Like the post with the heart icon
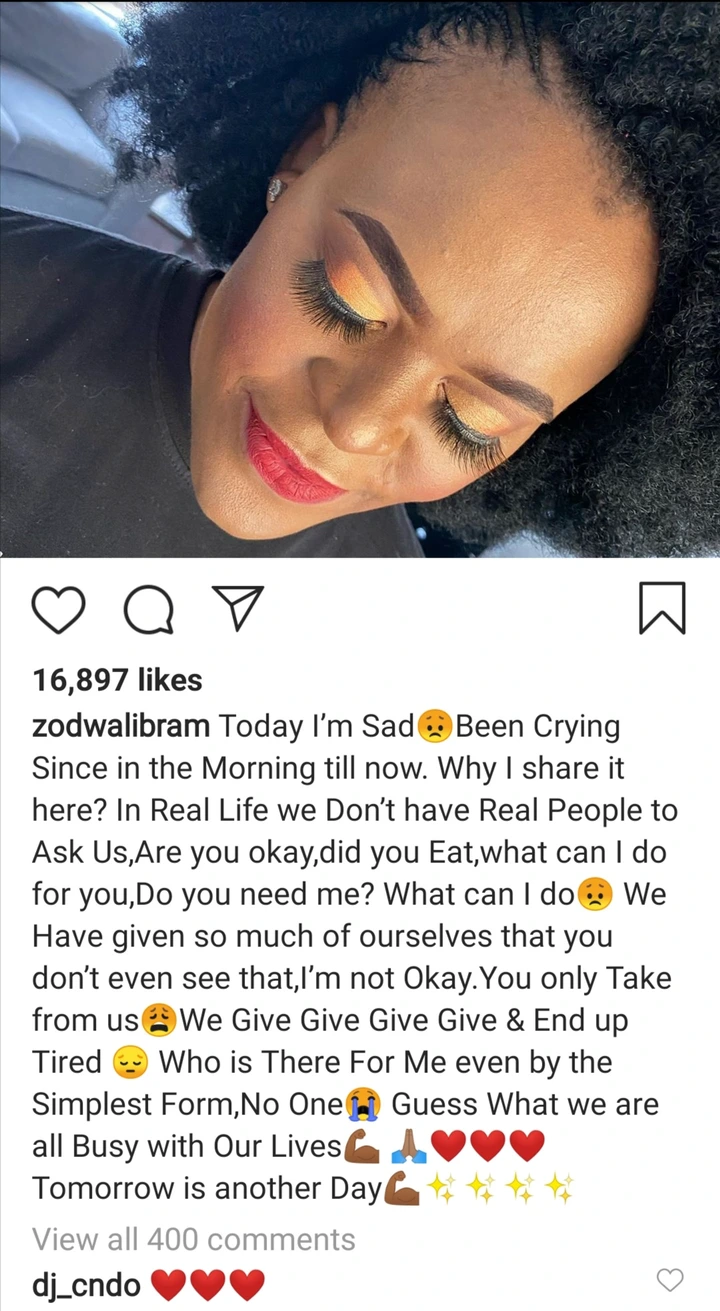This screenshot has height=1311, width=720. click(x=58, y=609)
